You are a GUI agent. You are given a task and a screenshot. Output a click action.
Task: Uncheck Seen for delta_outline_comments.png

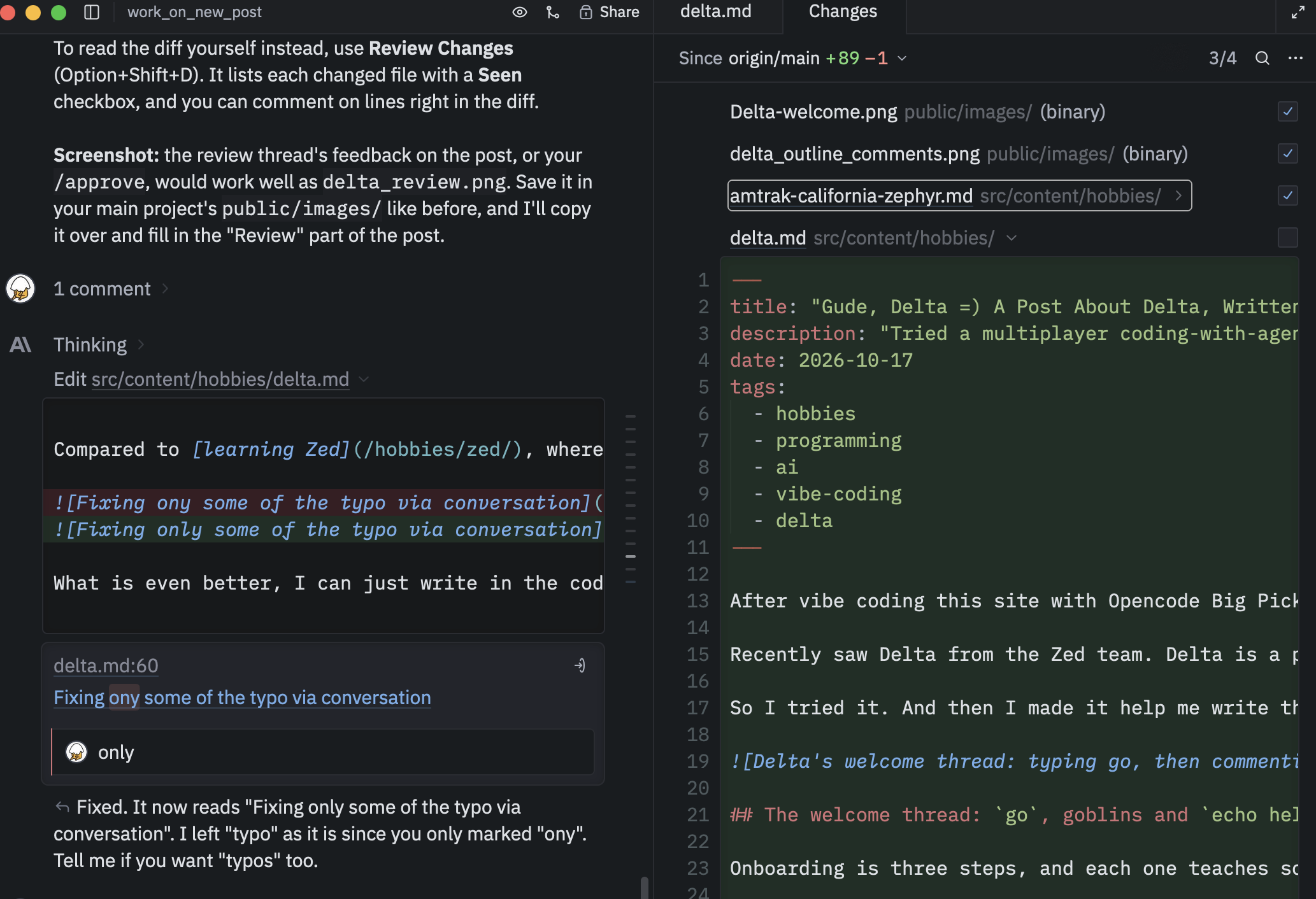tap(1288, 153)
